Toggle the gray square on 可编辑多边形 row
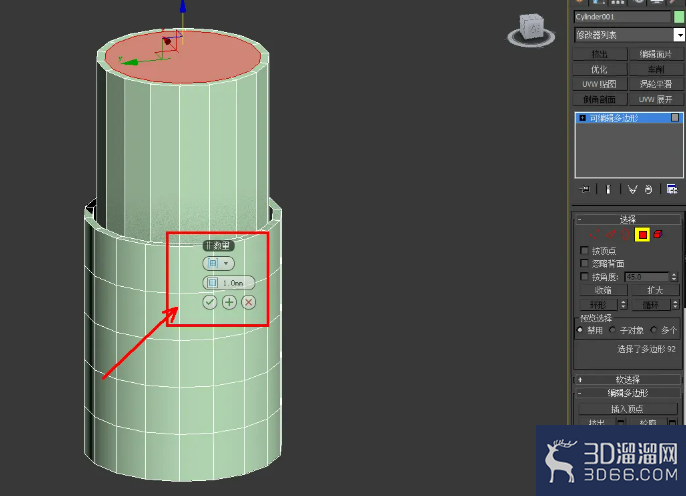This screenshot has width=686, height=496. pyautogui.click(x=675, y=118)
